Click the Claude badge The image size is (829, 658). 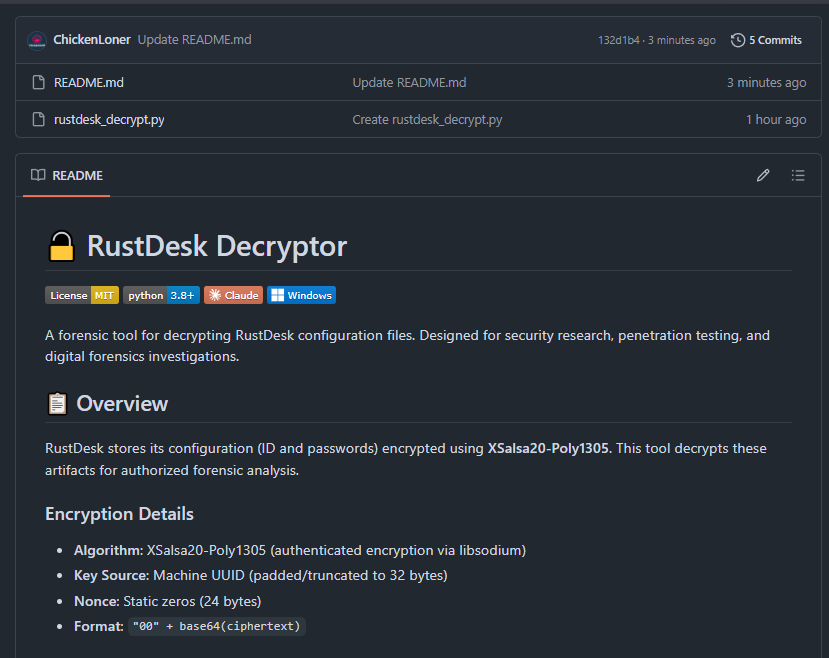click(233, 295)
